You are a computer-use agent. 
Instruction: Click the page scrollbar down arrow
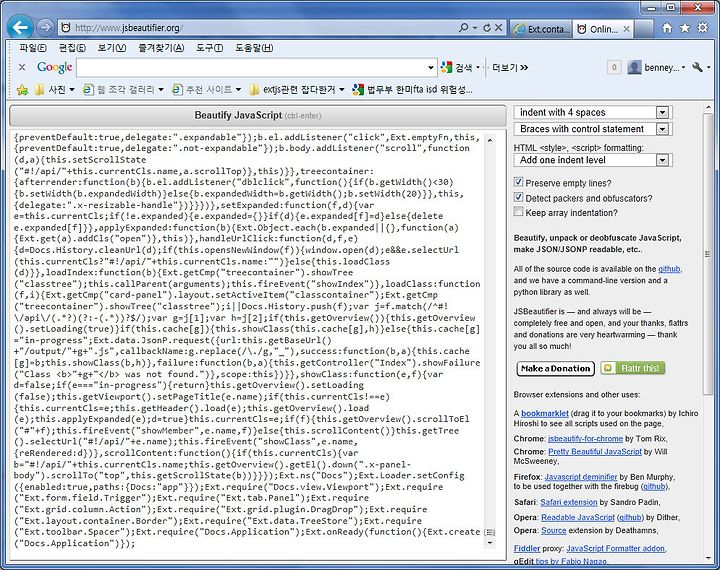[x=707, y=558]
